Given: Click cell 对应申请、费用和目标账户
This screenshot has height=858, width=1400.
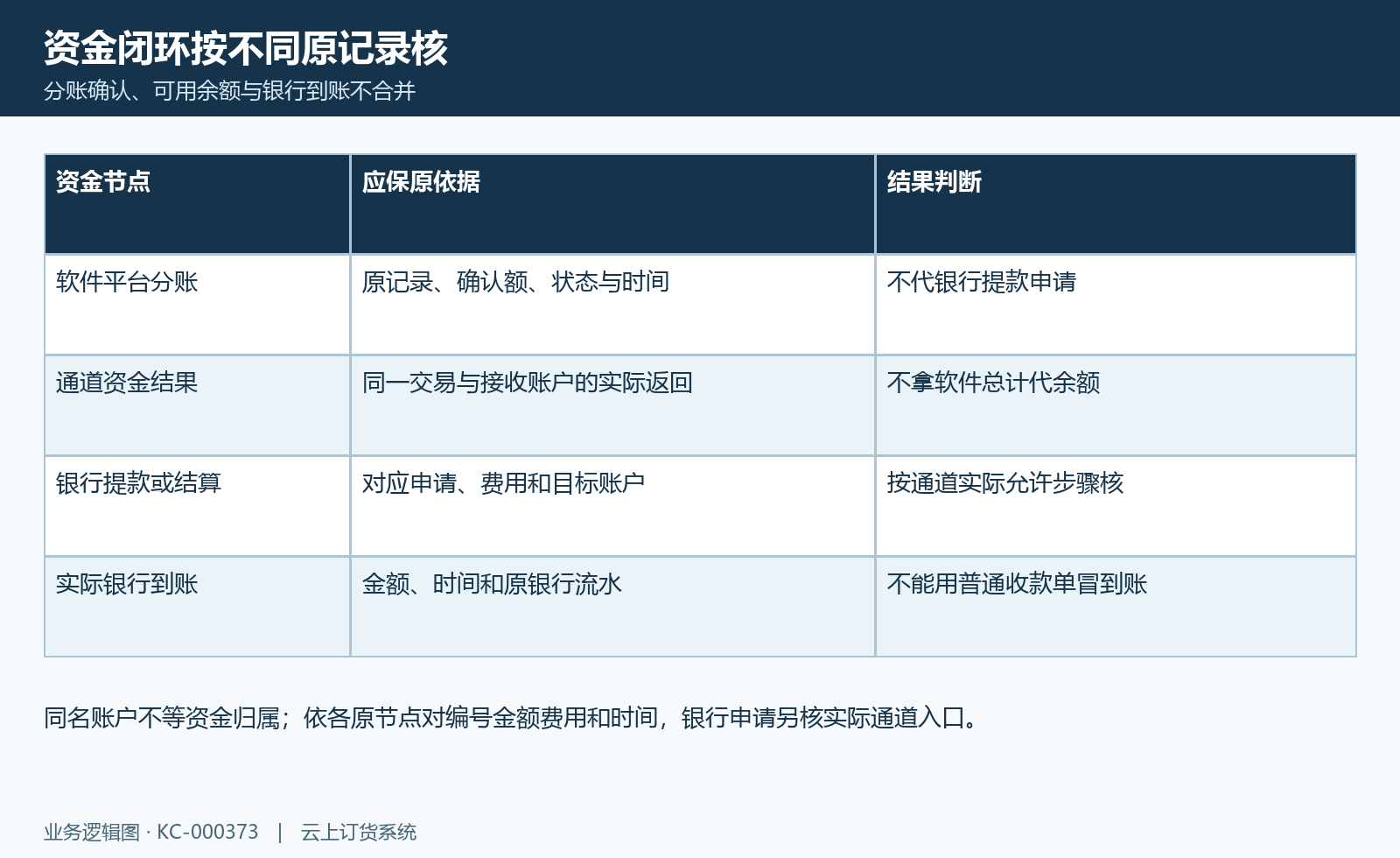Looking at the screenshot, I should tap(612, 506).
